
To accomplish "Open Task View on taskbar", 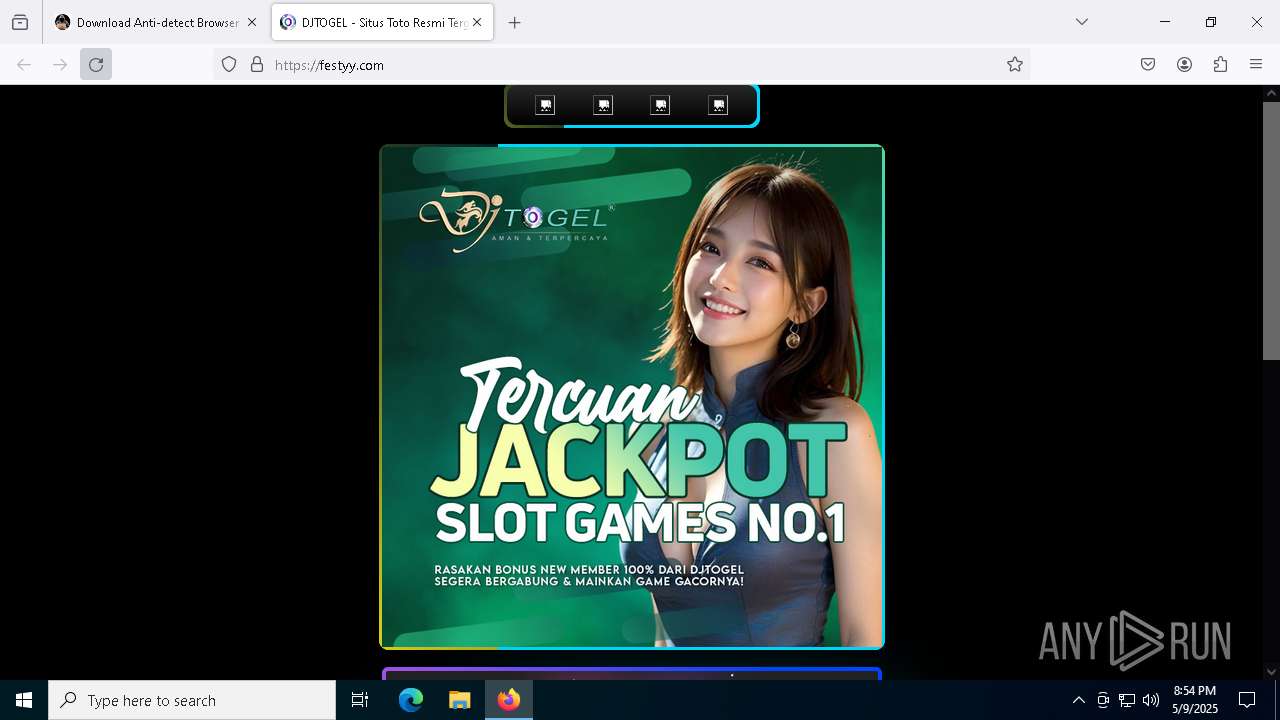I will (x=360, y=700).
